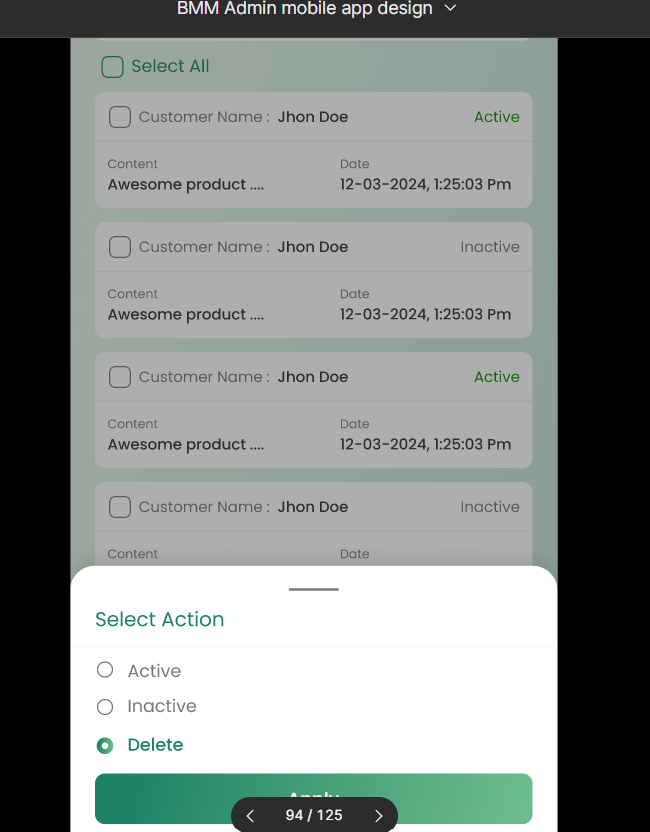This screenshot has height=832, width=650.
Task: Tick checkbox of second Jhon Doe card
Action: 120,247
